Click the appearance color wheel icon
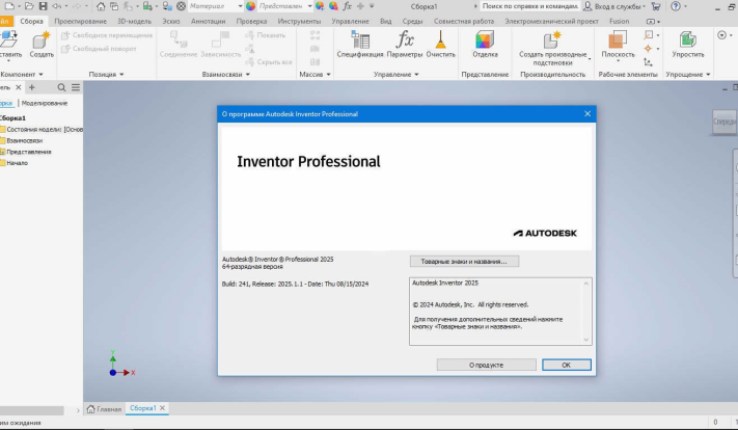The height and width of the screenshot is (430, 738). (x=250, y=6)
